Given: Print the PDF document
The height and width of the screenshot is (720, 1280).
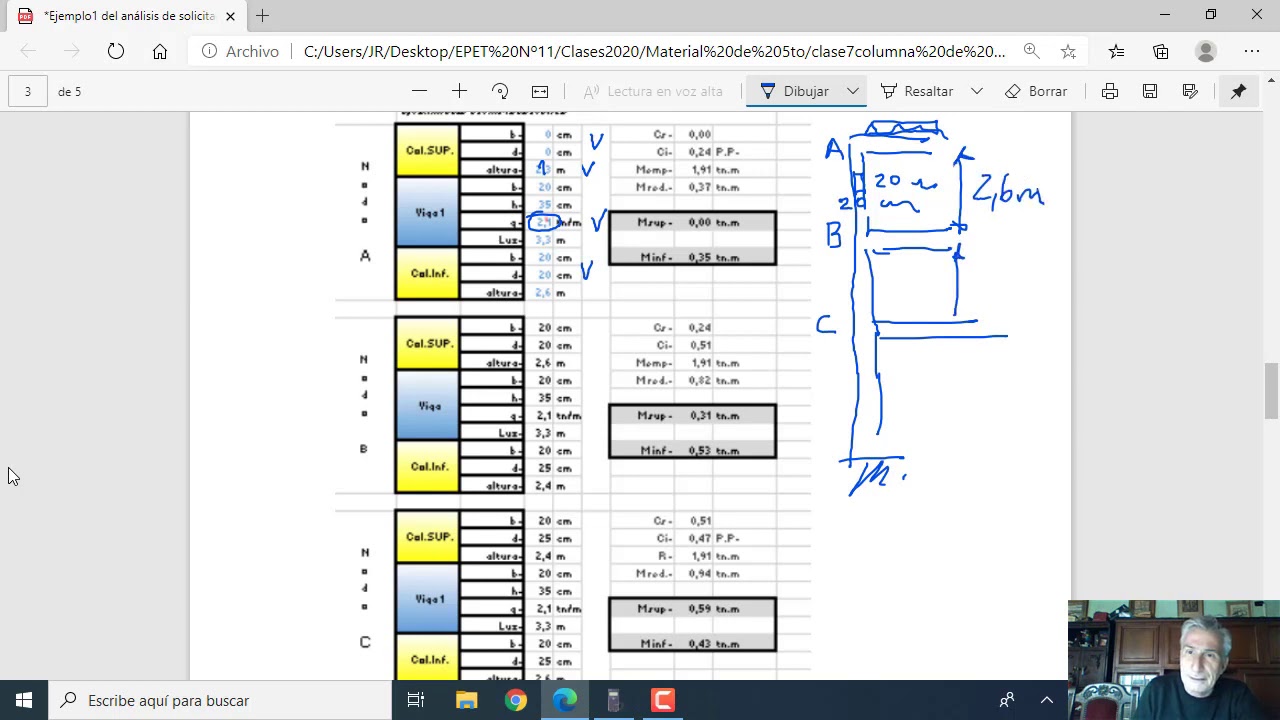Looking at the screenshot, I should click(1110, 91).
